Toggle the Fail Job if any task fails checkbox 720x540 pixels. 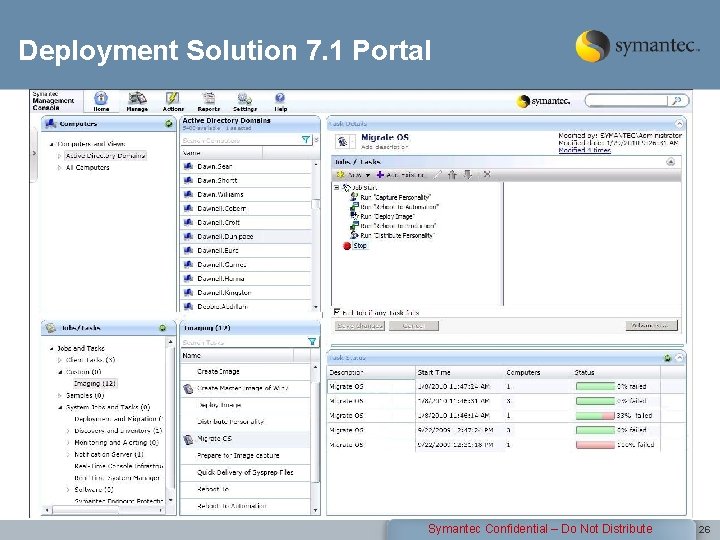tap(337, 312)
